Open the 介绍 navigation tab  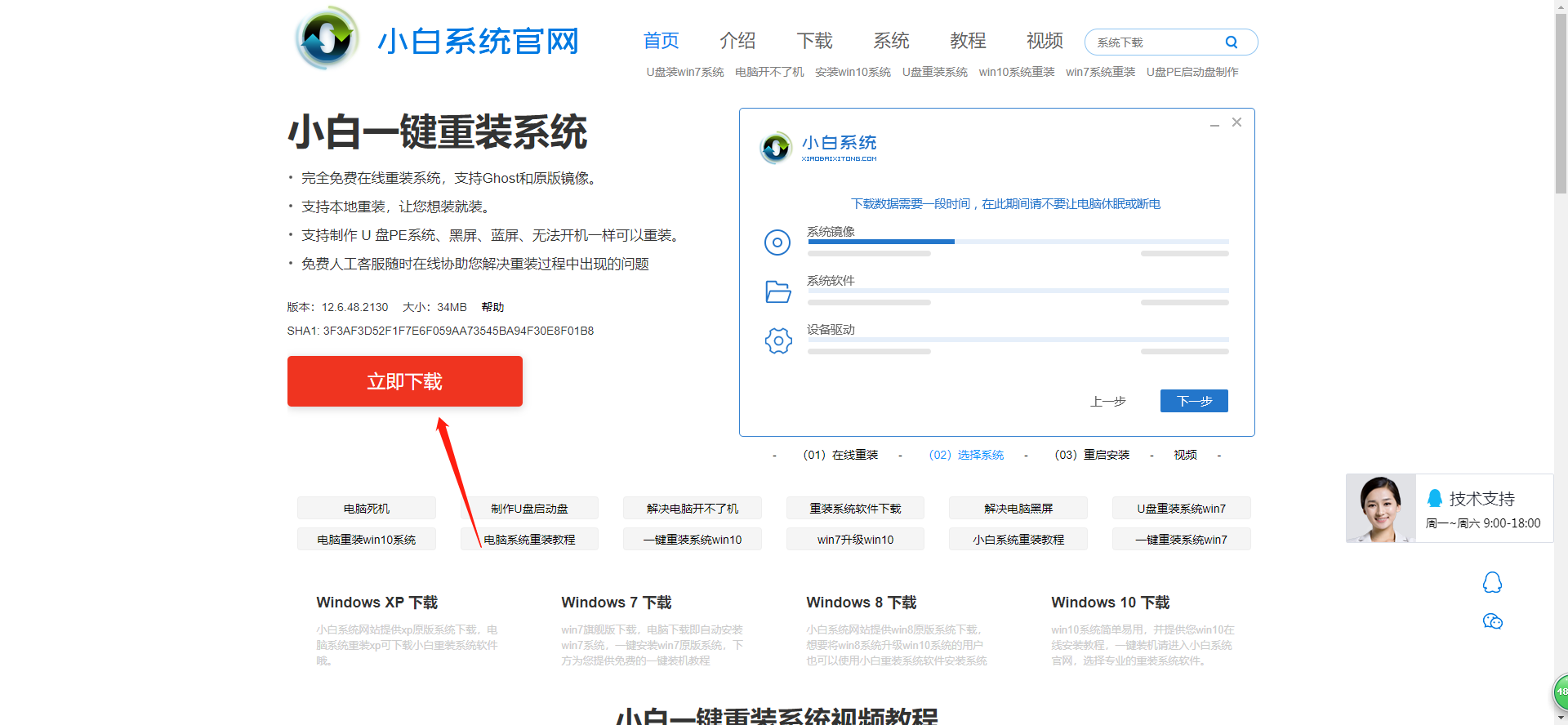click(x=737, y=41)
